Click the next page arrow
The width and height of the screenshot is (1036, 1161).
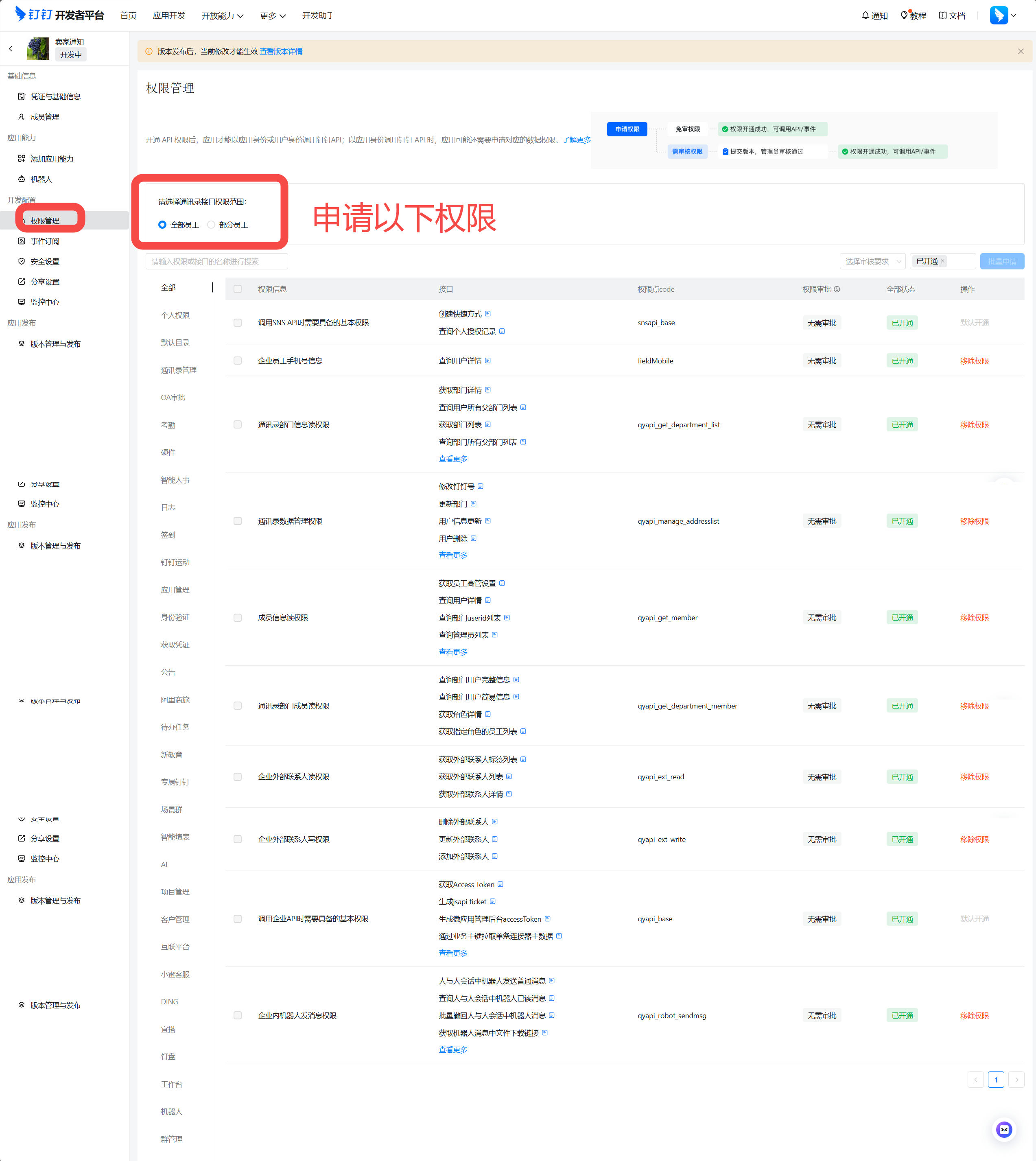click(x=1016, y=1080)
